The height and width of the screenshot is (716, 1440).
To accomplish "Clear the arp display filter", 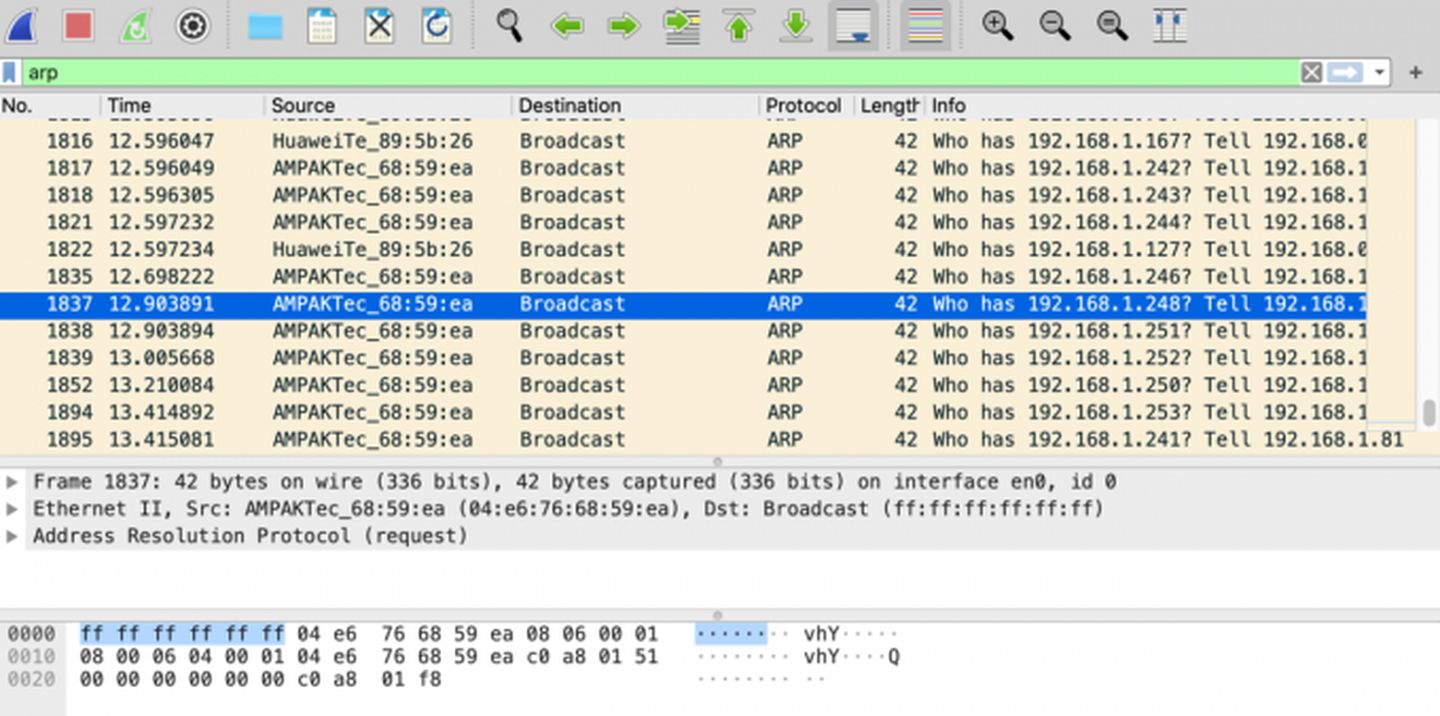I will (x=1311, y=73).
